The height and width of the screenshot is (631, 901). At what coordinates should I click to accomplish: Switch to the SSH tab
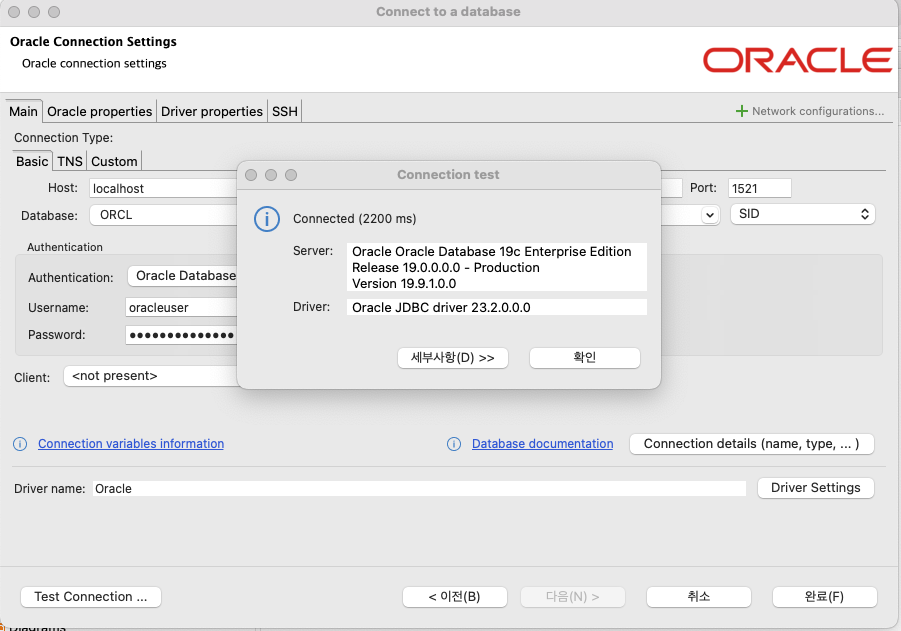click(285, 111)
